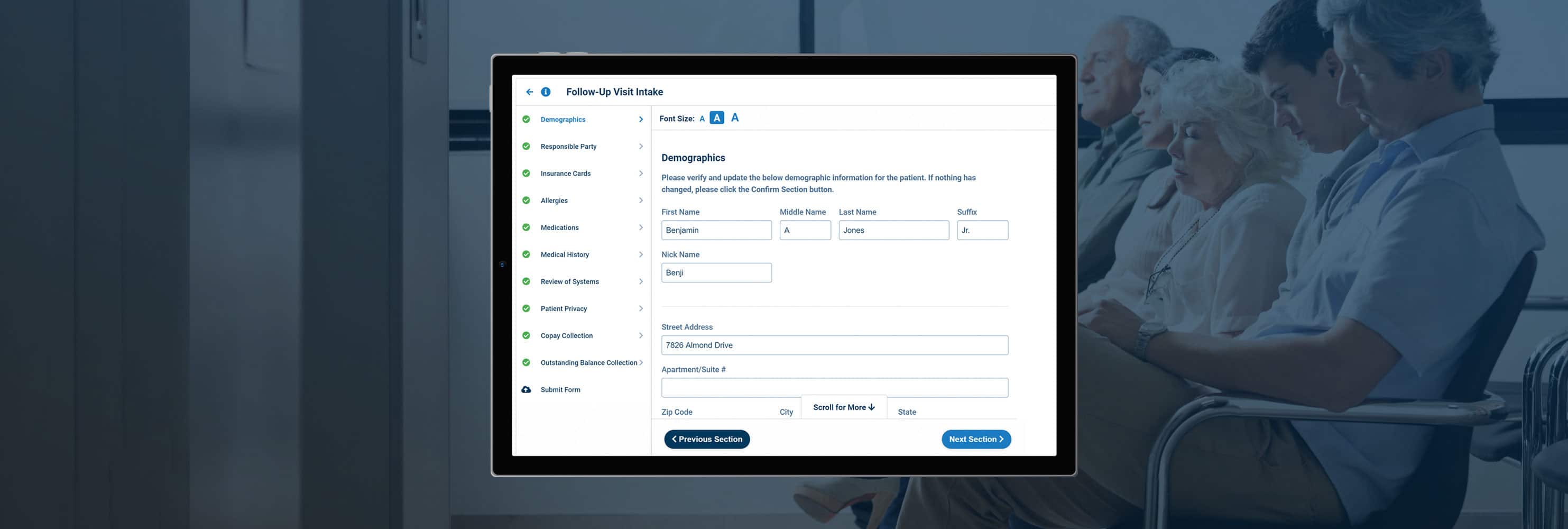Select the smallest font size A
The width and height of the screenshot is (1568, 529).
coord(702,118)
